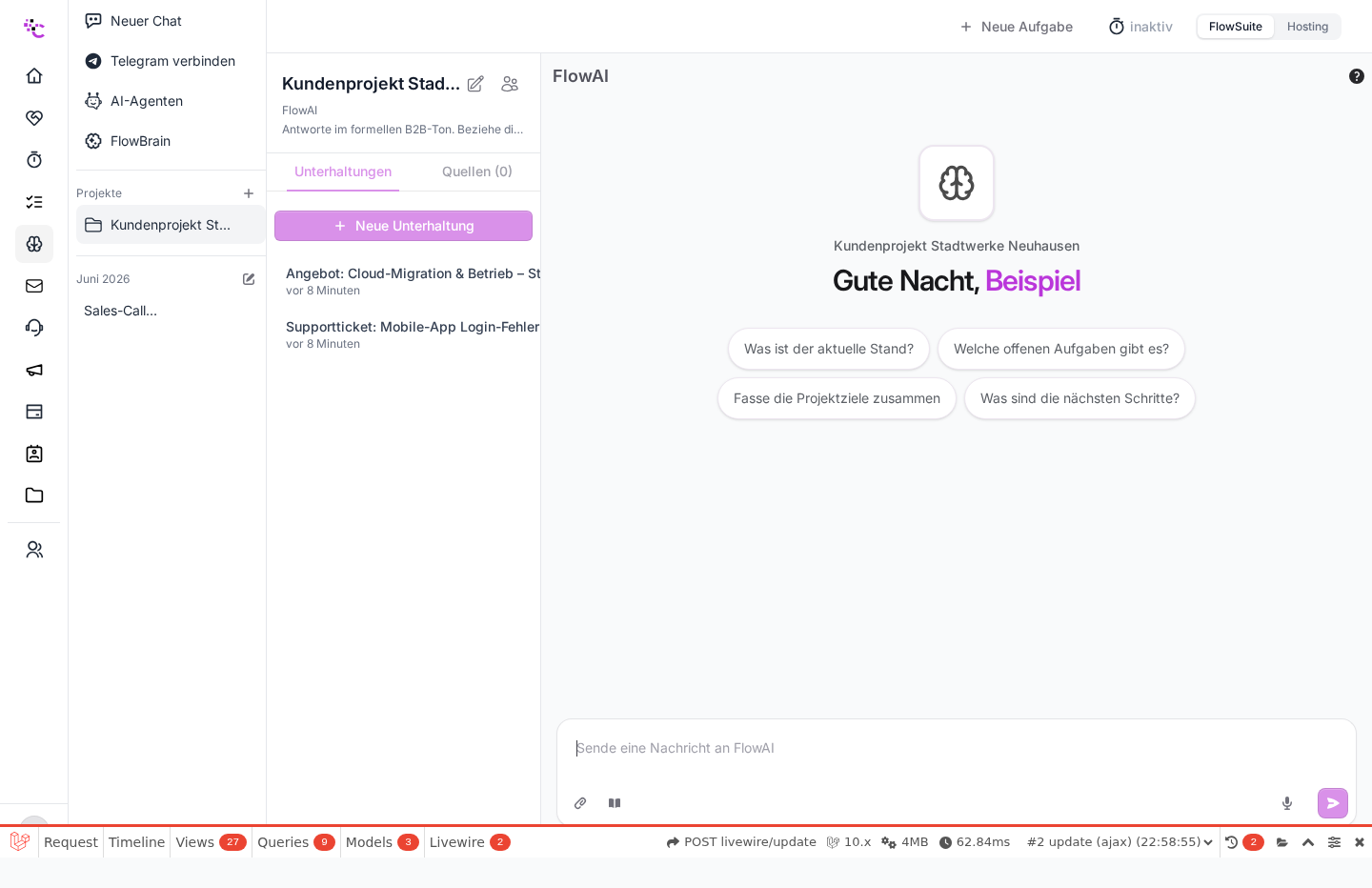Click POST livewire/update in debugbar
This screenshot has height=888, width=1372.
(741, 842)
